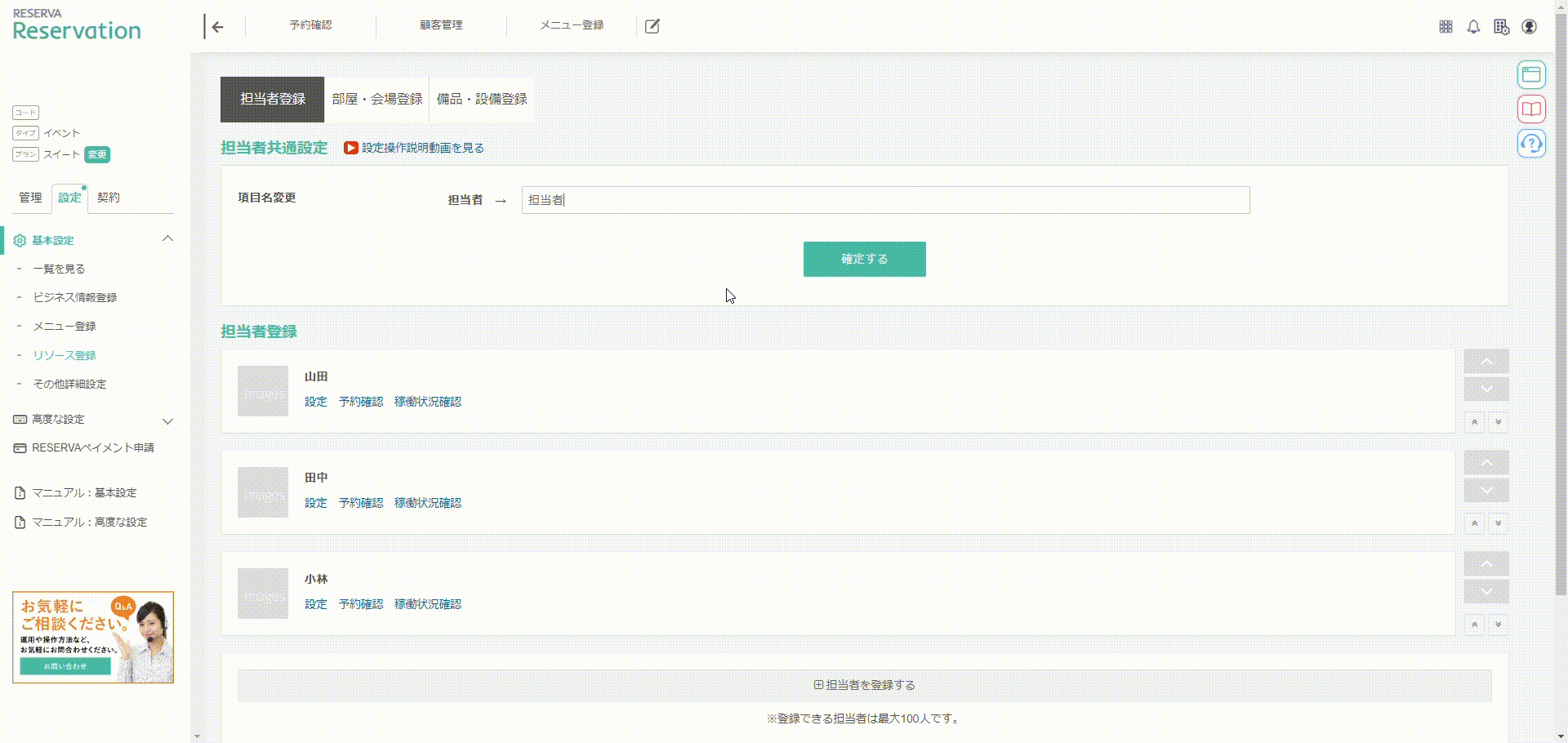Screen dimensions: 1568x743
Task: Open 予約確認 link for 田中
Action: click(361, 503)
